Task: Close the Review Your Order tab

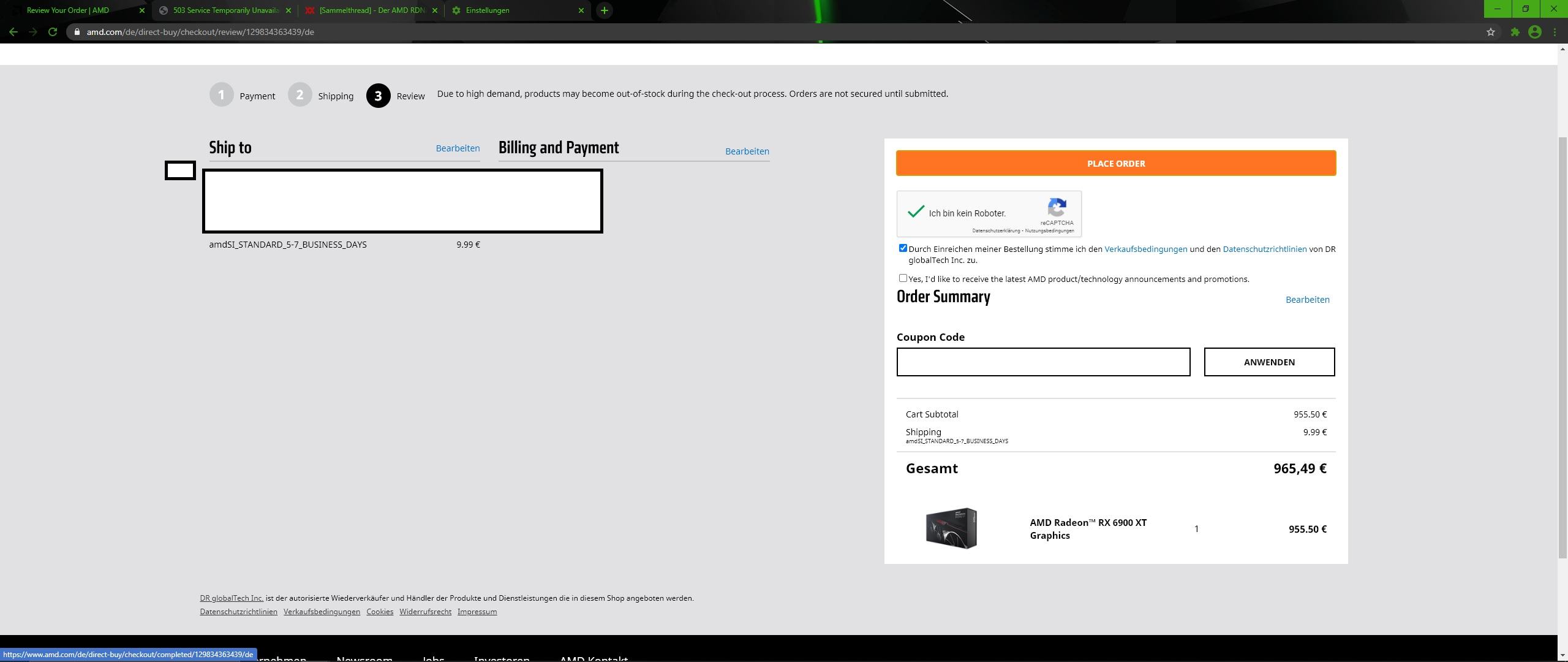Action: [x=142, y=10]
